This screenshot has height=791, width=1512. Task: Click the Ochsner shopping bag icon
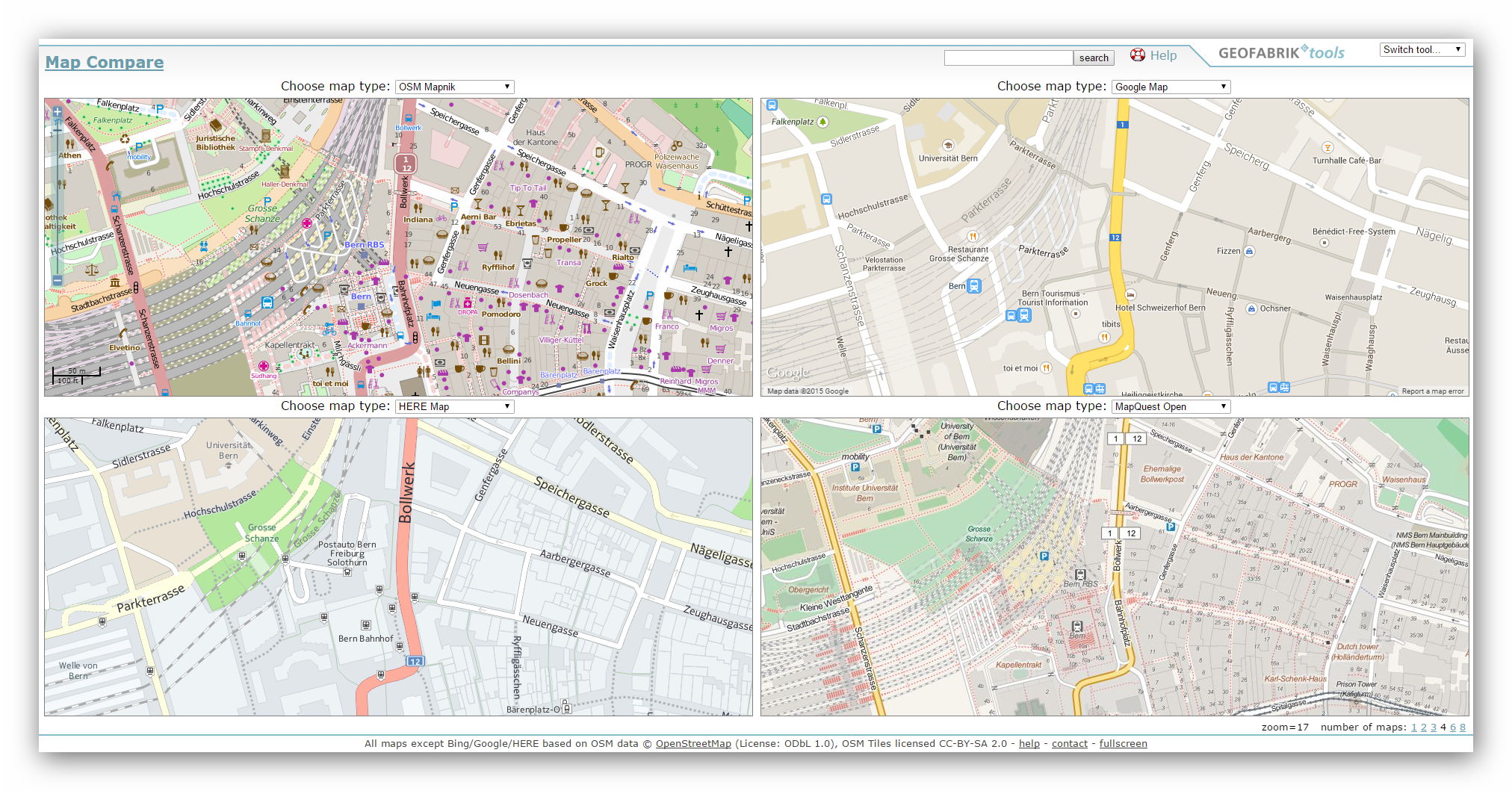point(1252,308)
